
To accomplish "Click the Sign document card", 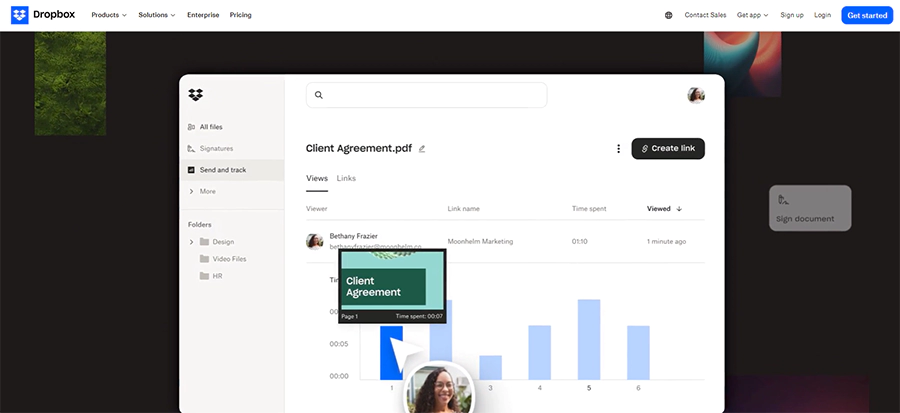I will point(810,208).
